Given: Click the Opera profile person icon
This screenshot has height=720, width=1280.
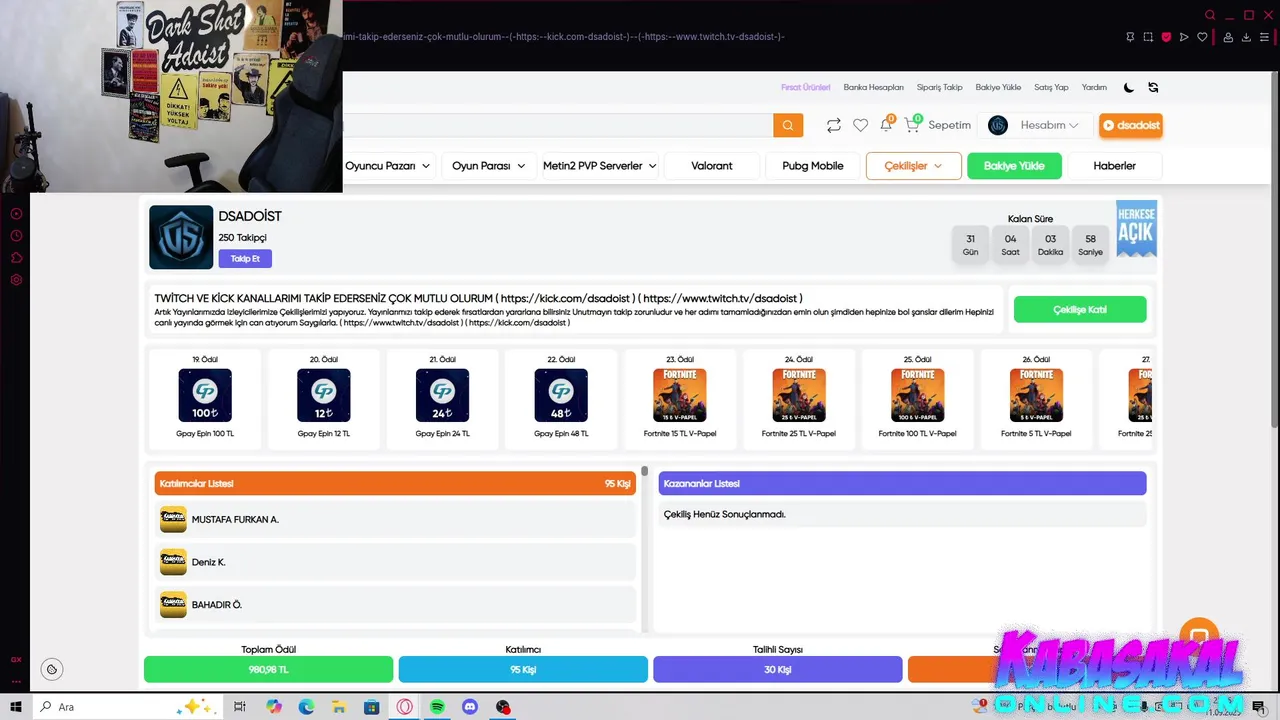Looking at the screenshot, I should pyautogui.click(x=1229, y=37).
